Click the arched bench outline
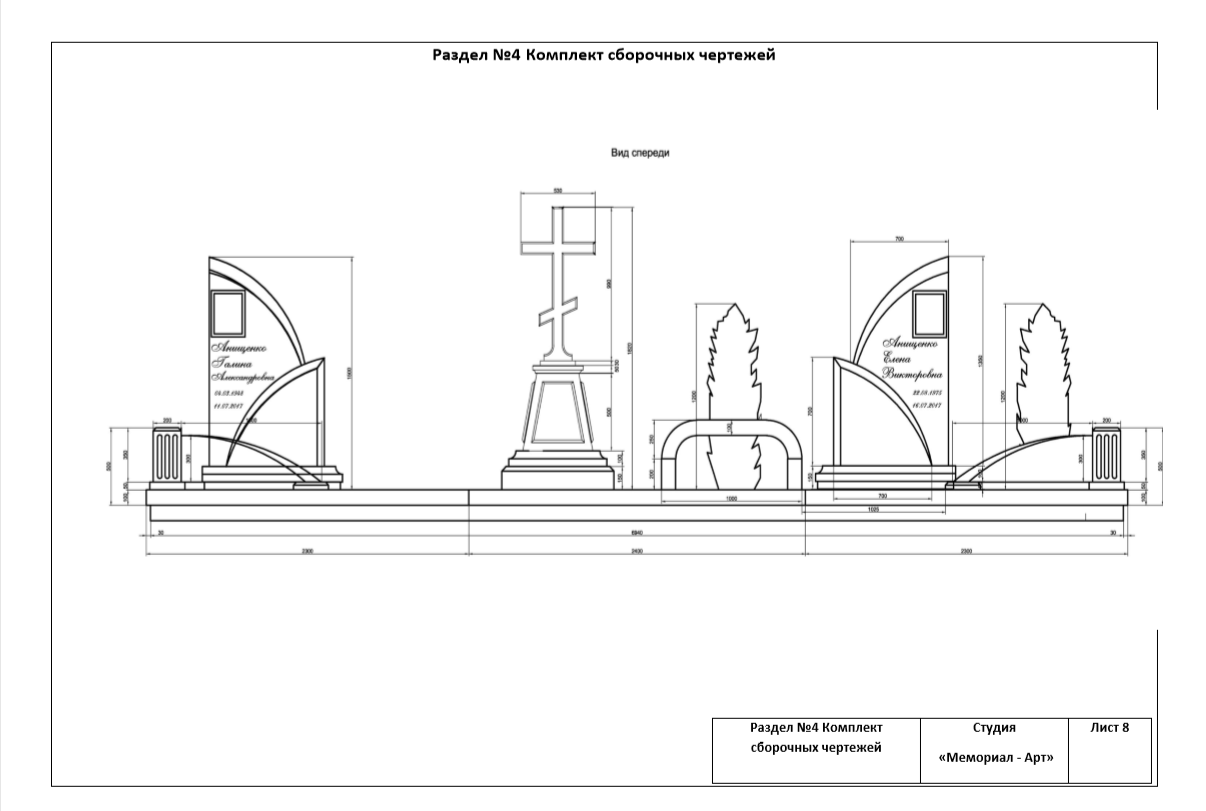Image resolution: width=1206 pixels, height=811 pixels. point(731,452)
